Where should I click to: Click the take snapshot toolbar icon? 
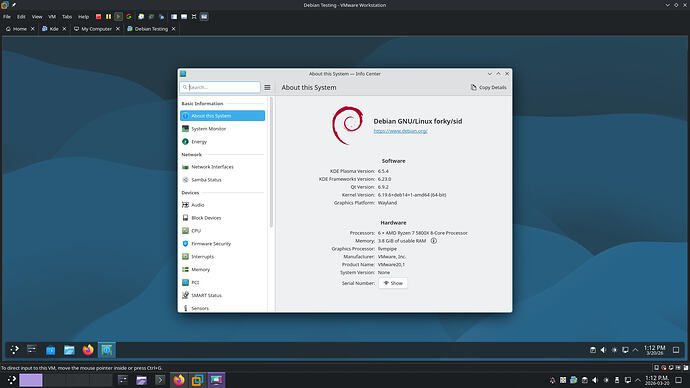pos(141,17)
